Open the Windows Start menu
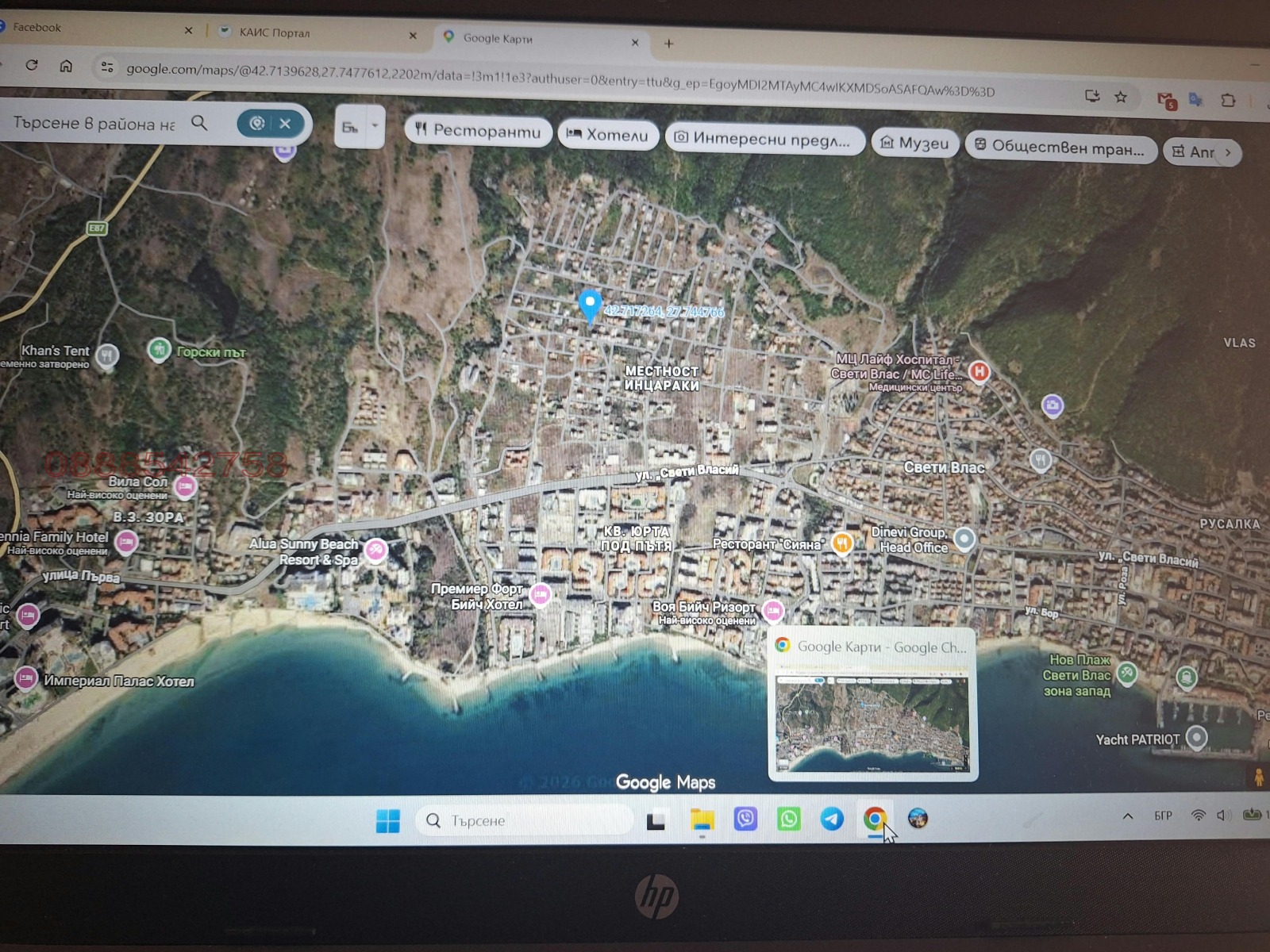Viewport: 1270px width, 952px height. pos(388,821)
